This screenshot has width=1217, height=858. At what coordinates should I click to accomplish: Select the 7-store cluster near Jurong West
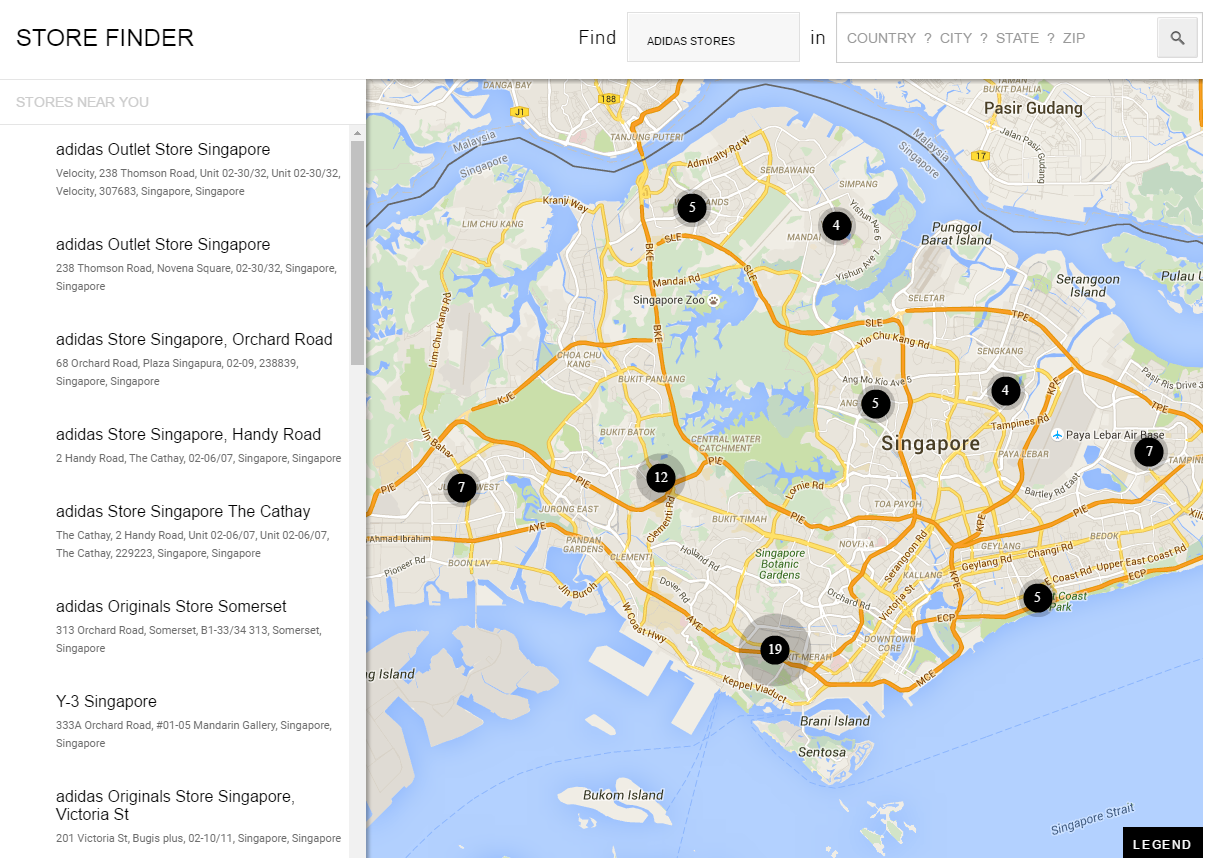[x=461, y=488]
